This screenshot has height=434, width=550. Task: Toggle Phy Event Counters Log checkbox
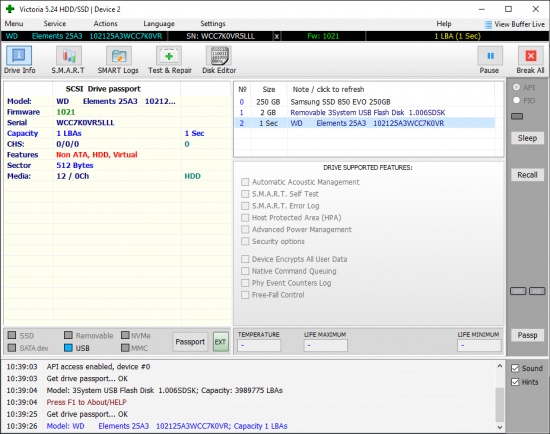click(245, 283)
